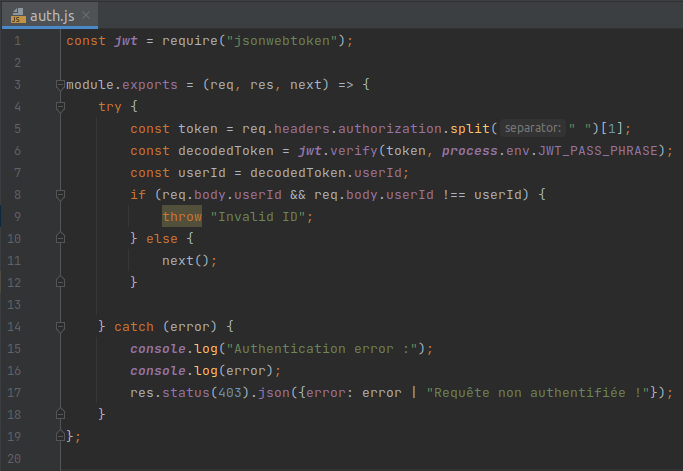Toggle fold marker at else on line 10
The height and width of the screenshot is (471, 683).
[61, 238]
